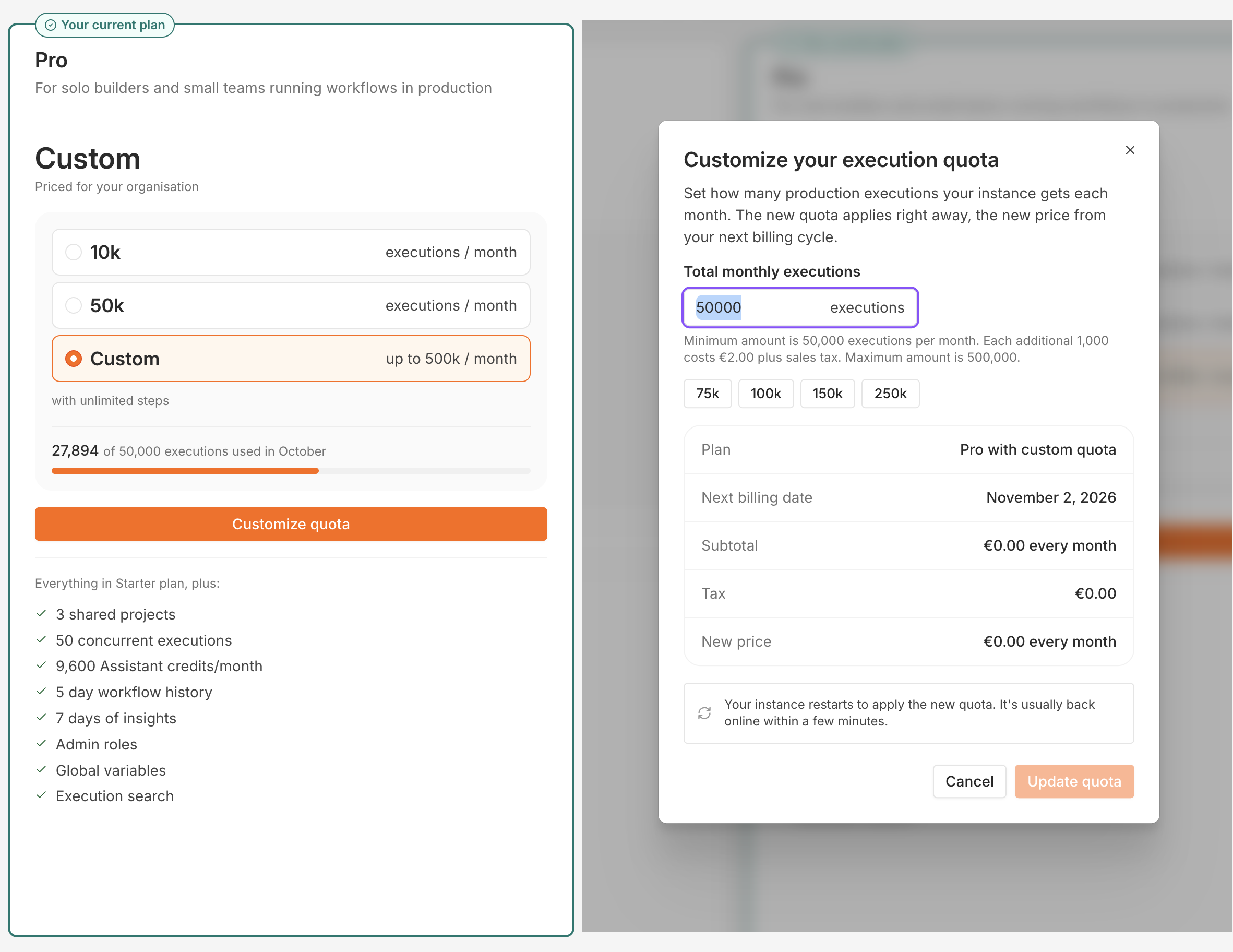Click the Subtotal '€0.00 every month' value
Screen dimensions: 1233x952
1049,545
